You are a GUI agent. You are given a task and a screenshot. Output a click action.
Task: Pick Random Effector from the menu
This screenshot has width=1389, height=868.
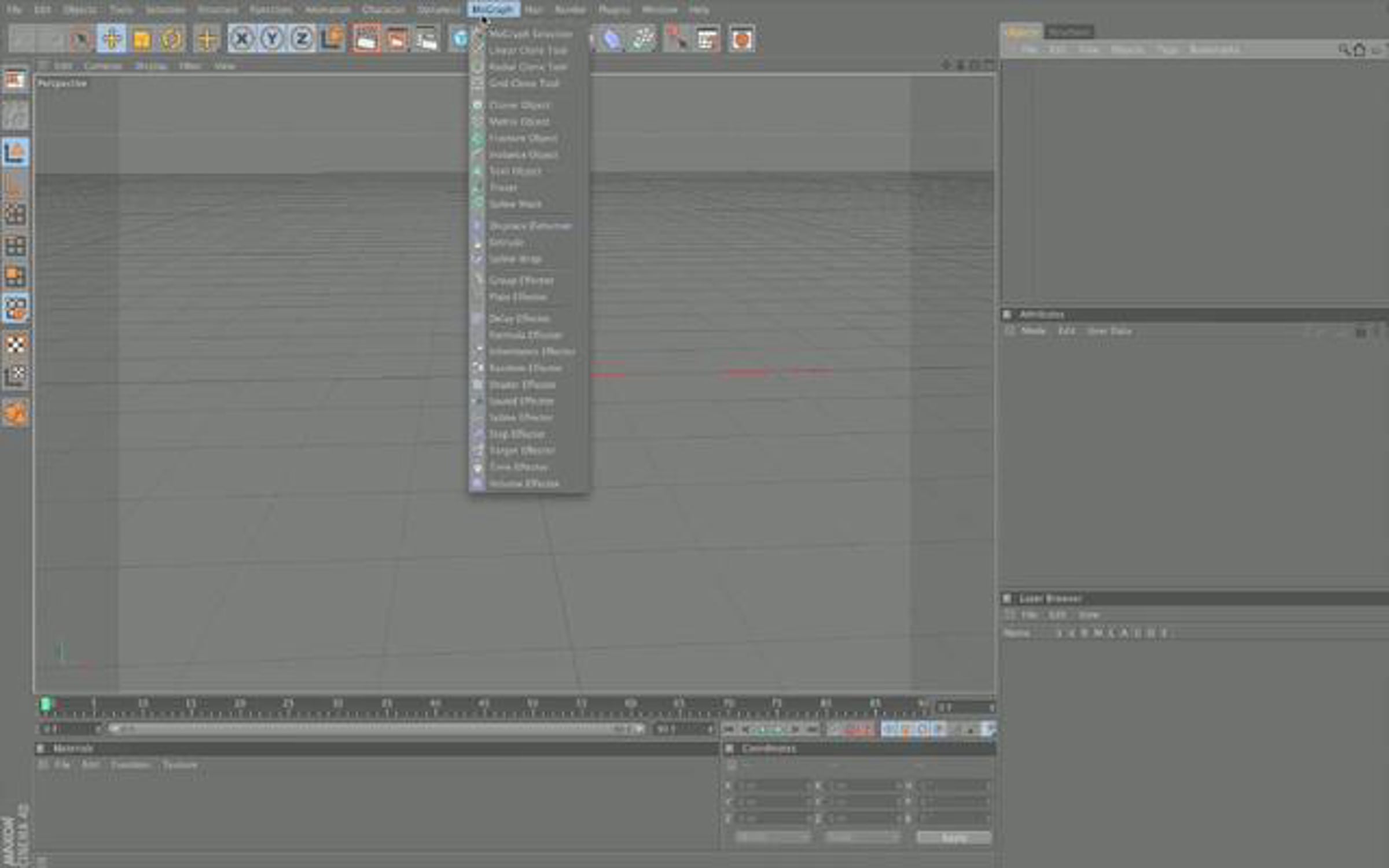pos(529,368)
